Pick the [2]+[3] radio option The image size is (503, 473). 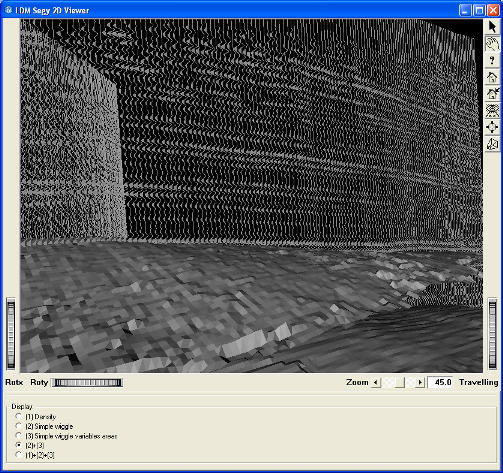pos(19,445)
